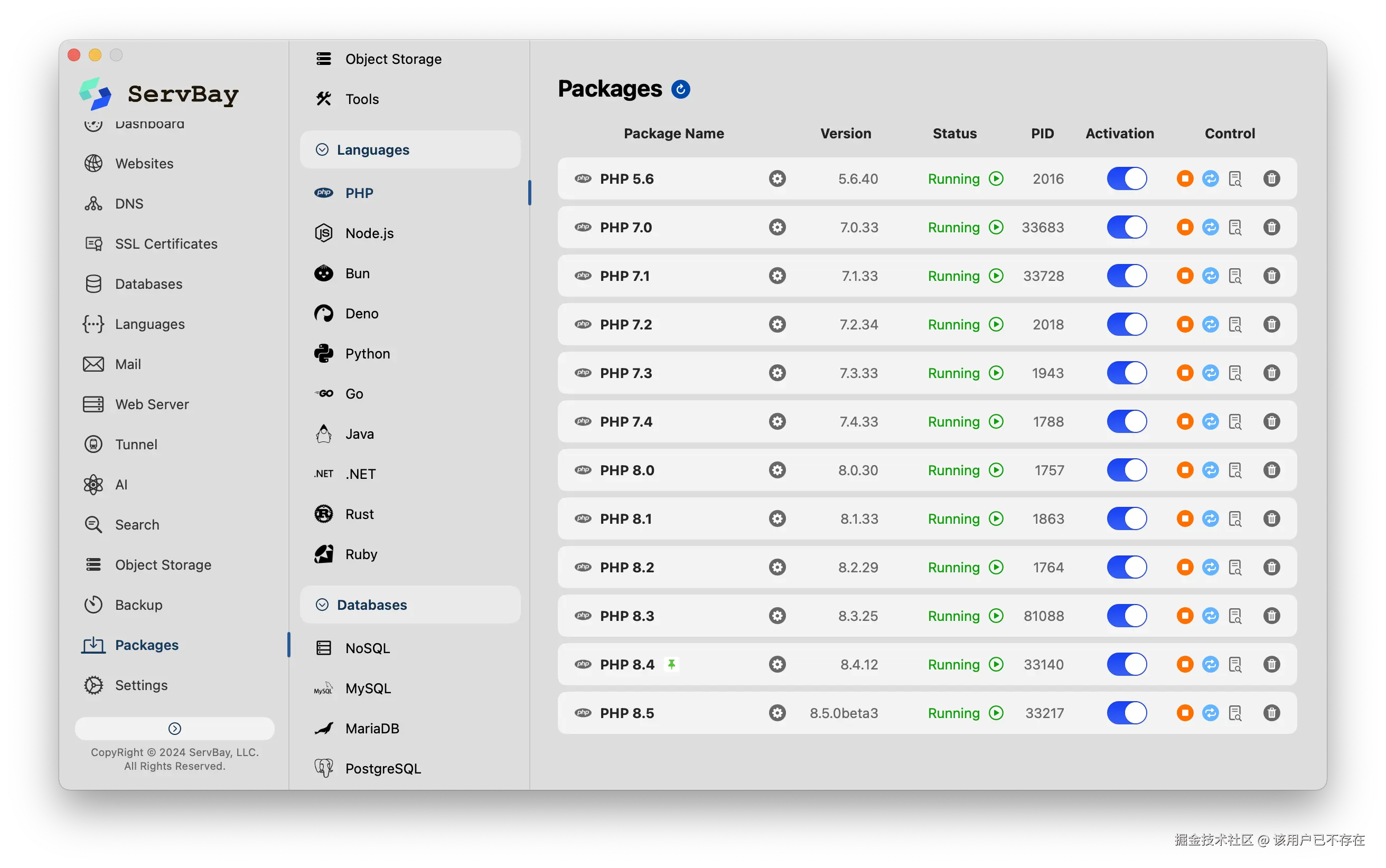Restart PHP 7.0 with the blue restart icon
The width and height of the screenshot is (1386, 868).
(1210, 228)
